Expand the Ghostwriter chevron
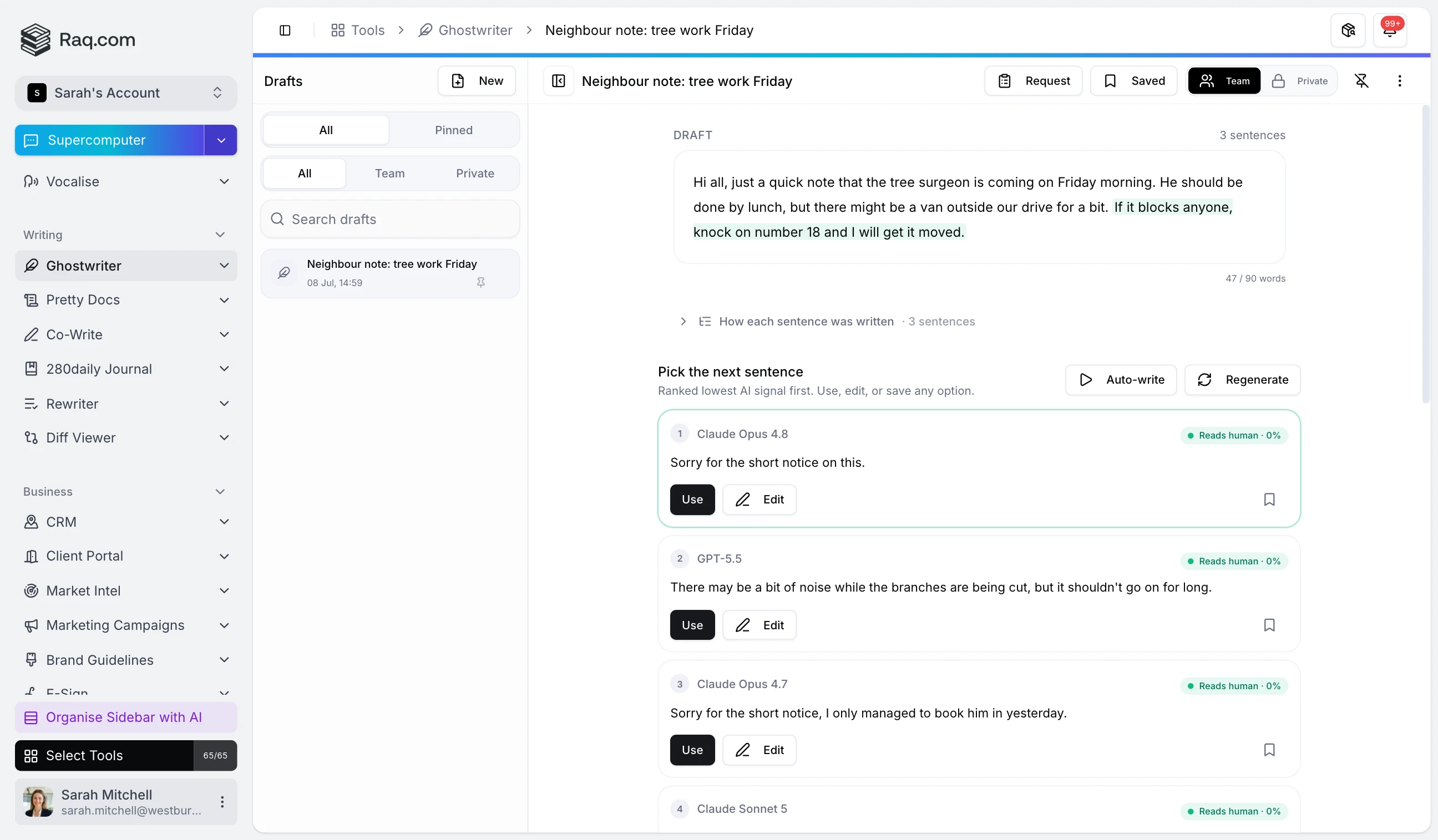The image size is (1438, 840). click(x=224, y=266)
